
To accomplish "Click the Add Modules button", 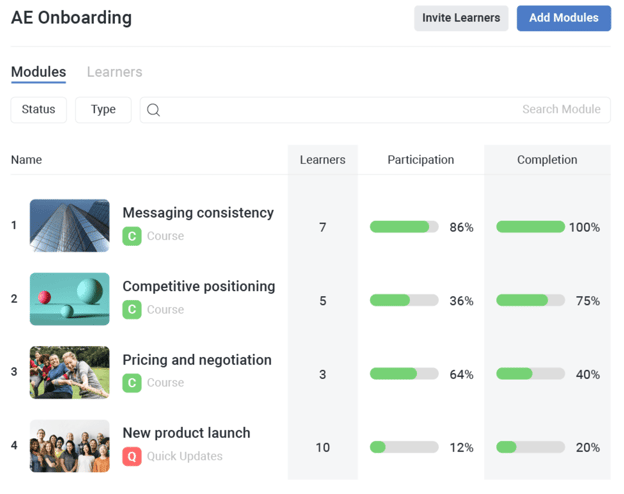I will (563, 18).
